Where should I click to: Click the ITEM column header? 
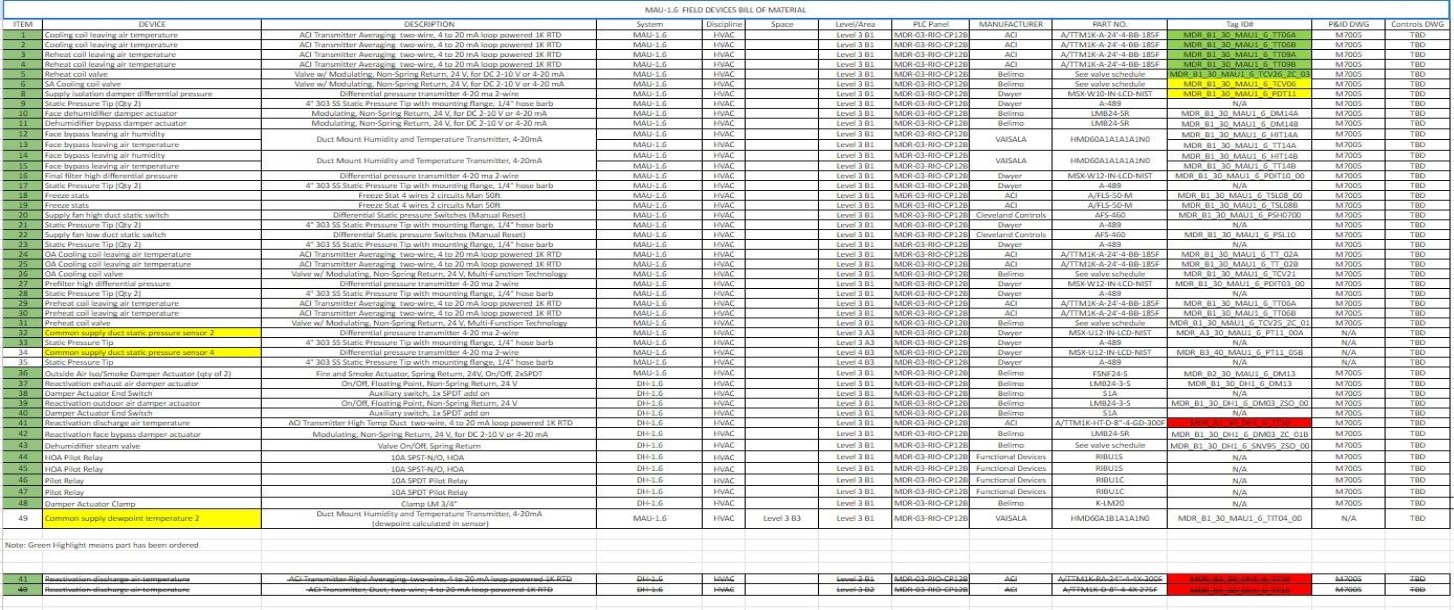tap(22, 23)
